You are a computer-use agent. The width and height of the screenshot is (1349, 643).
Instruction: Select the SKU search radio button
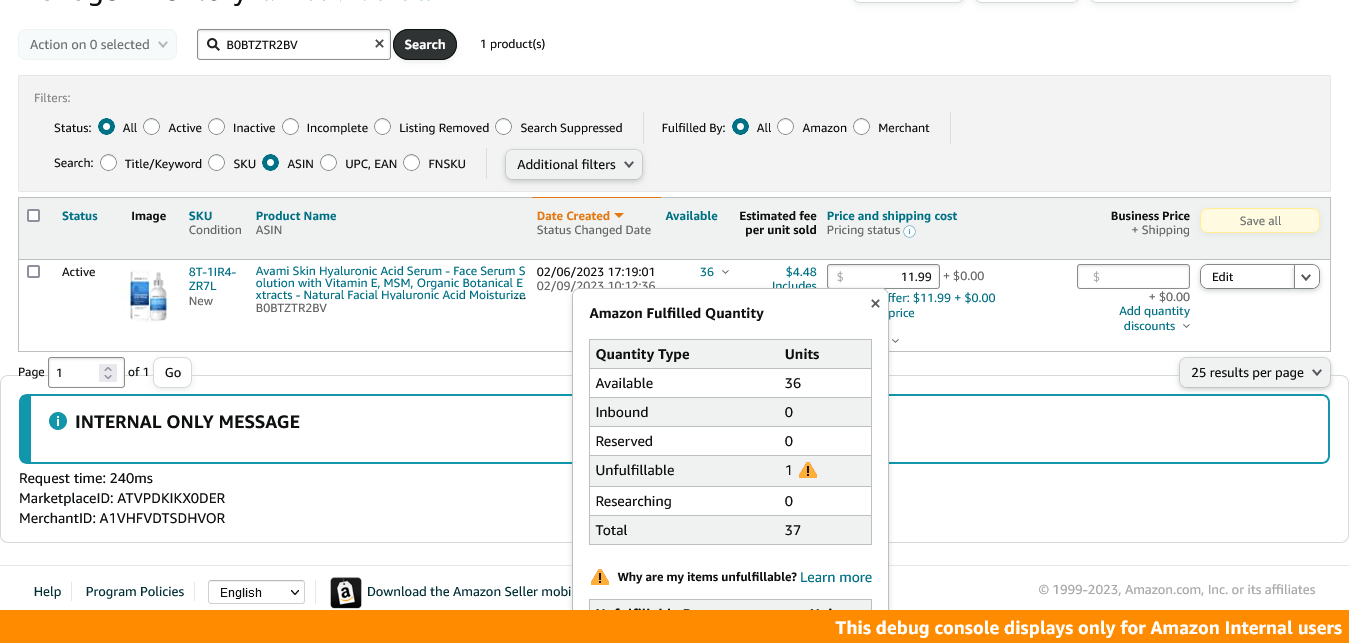(217, 163)
